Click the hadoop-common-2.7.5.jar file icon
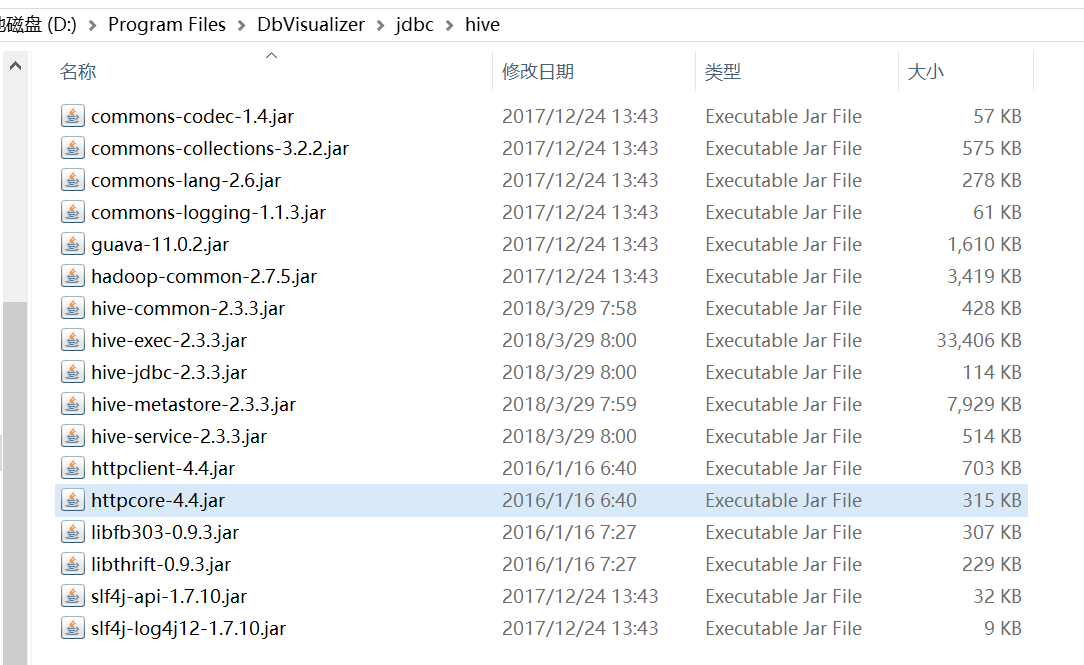This screenshot has height=665, width=1084. (x=73, y=276)
